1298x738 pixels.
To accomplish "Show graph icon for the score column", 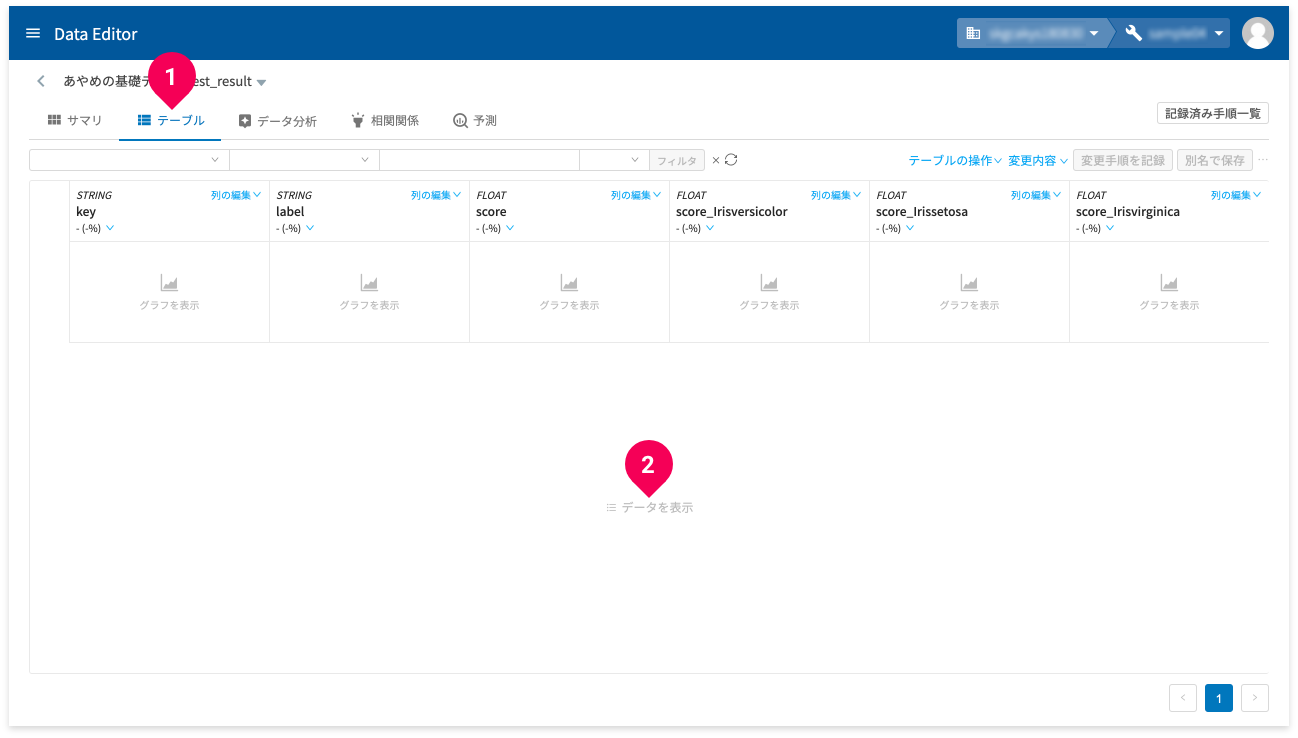I will pos(569,284).
